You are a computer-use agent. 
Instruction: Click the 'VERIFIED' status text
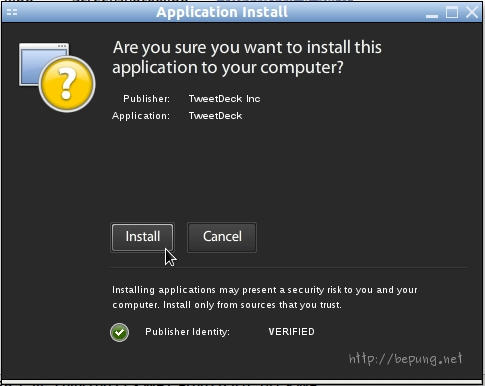coord(291,332)
